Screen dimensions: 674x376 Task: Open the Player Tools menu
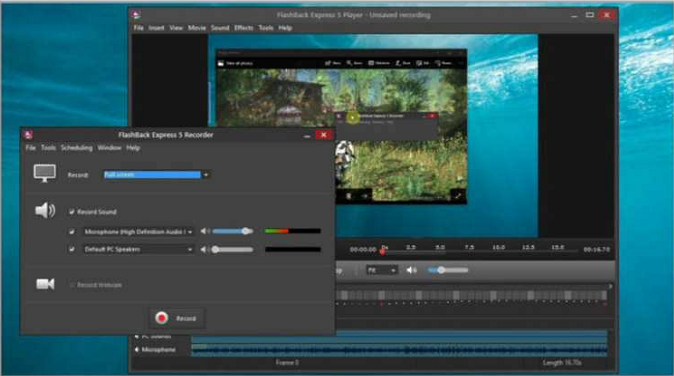tap(266, 28)
